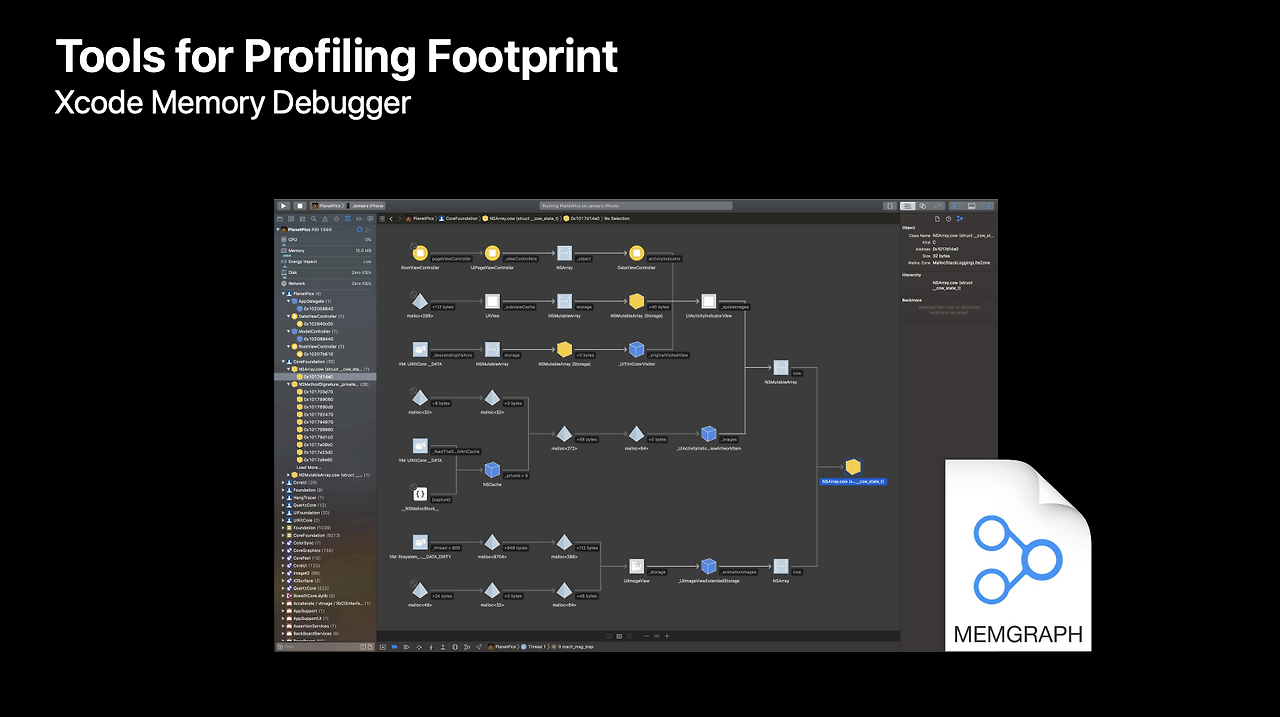Viewport: 1280px width, 717px height.
Task: Select the Energy Impact gauge row
Action: pos(326,262)
